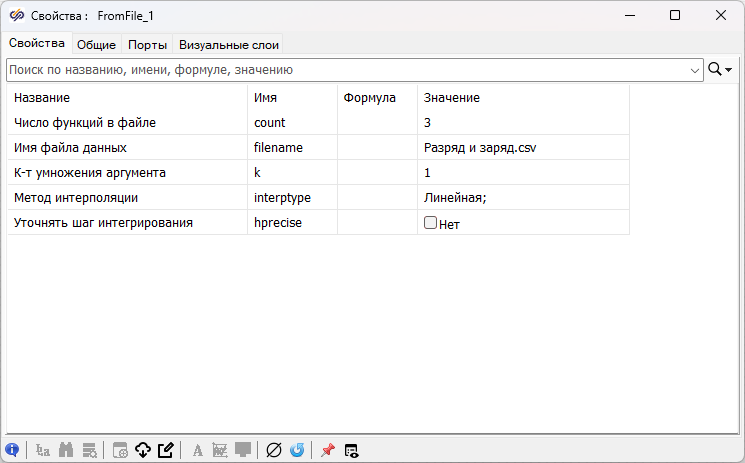Click the empty set symbol icon
Image resolution: width=745 pixels, height=463 pixels.
274,451
